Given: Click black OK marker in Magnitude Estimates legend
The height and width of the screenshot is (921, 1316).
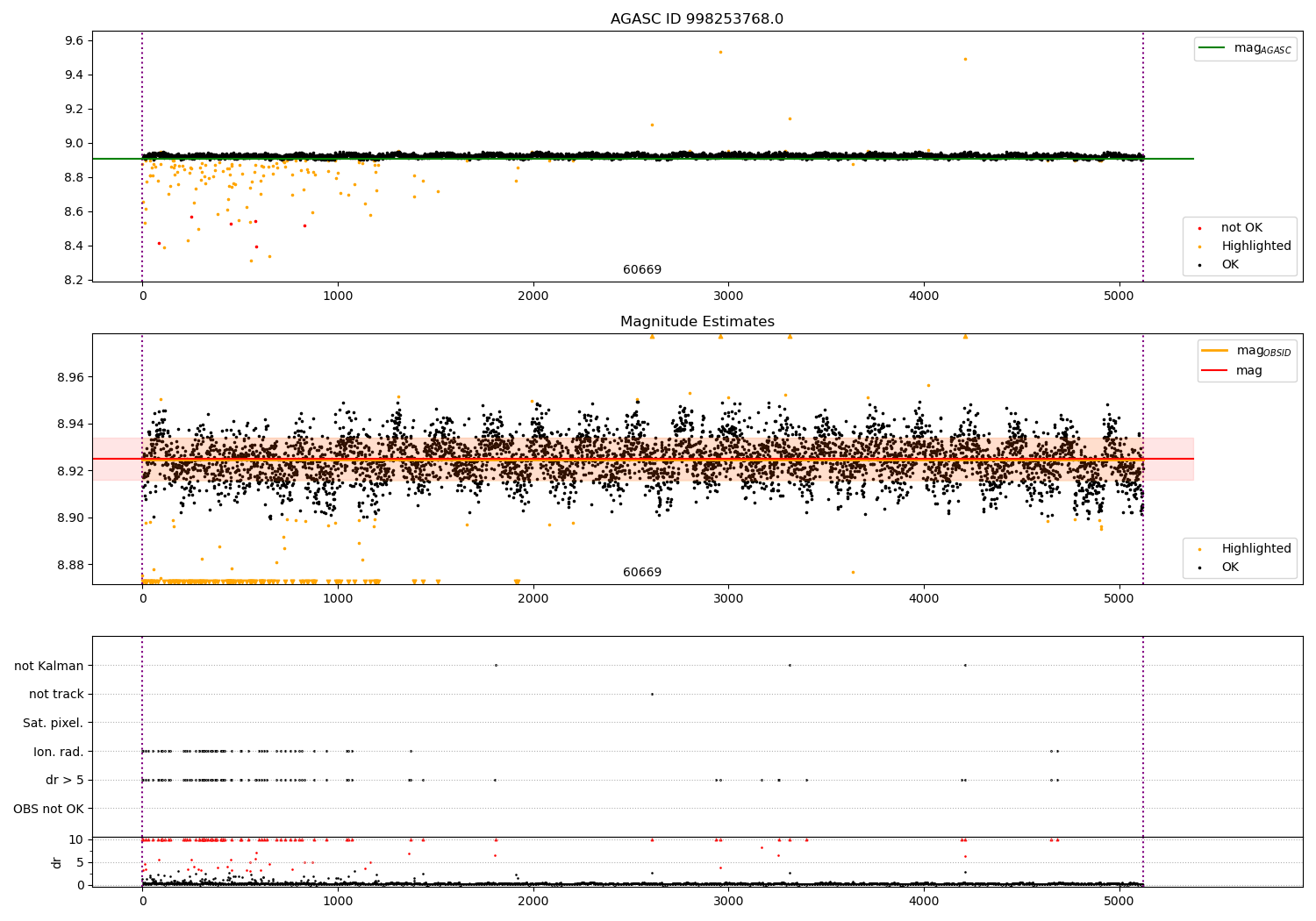Looking at the screenshot, I should pos(1200,568).
